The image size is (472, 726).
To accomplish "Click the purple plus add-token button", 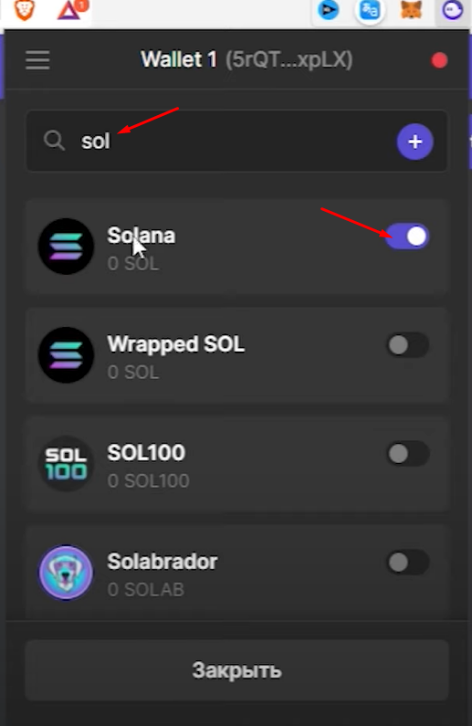I will tap(415, 141).
